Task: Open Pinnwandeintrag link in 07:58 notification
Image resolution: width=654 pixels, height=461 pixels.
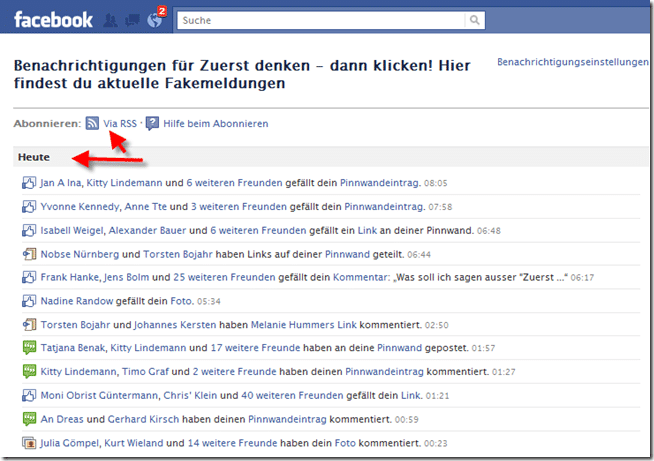Action: tap(384, 207)
